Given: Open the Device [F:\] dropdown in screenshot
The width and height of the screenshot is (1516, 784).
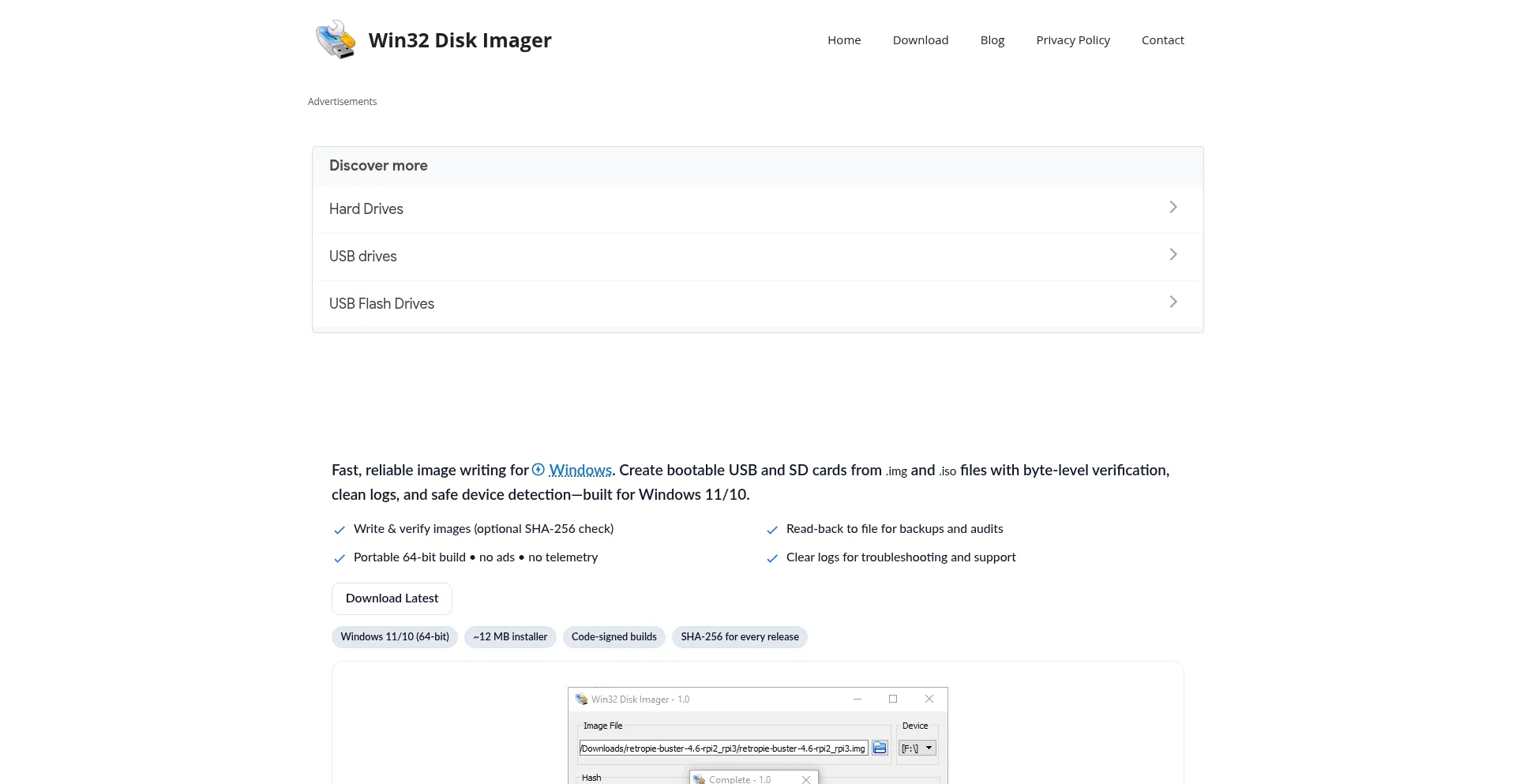Looking at the screenshot, I should tap(917, 748).
